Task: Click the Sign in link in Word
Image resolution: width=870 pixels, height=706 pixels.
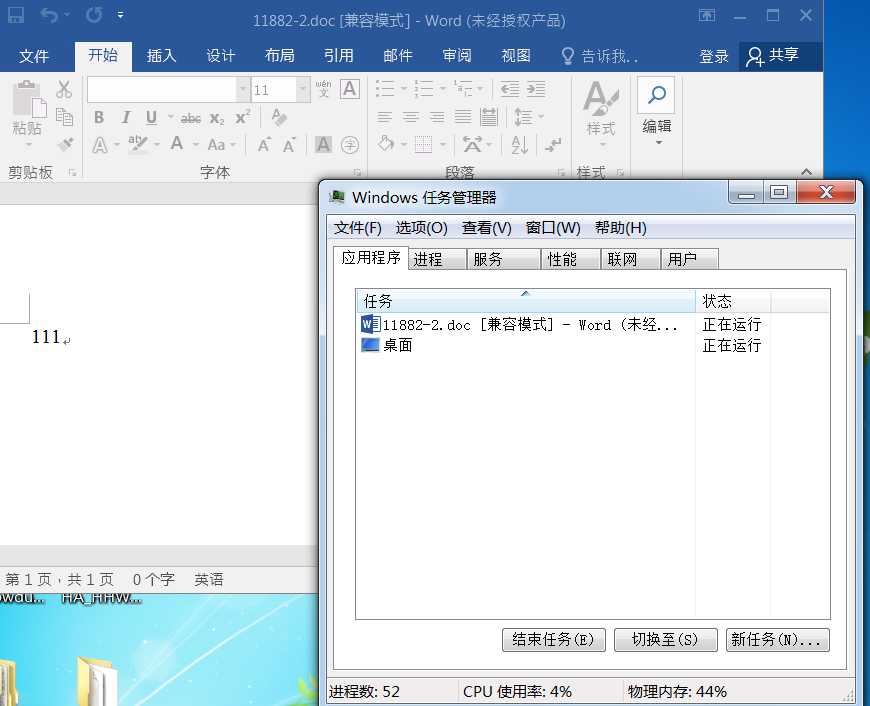Action: click(x=714, y=56)
